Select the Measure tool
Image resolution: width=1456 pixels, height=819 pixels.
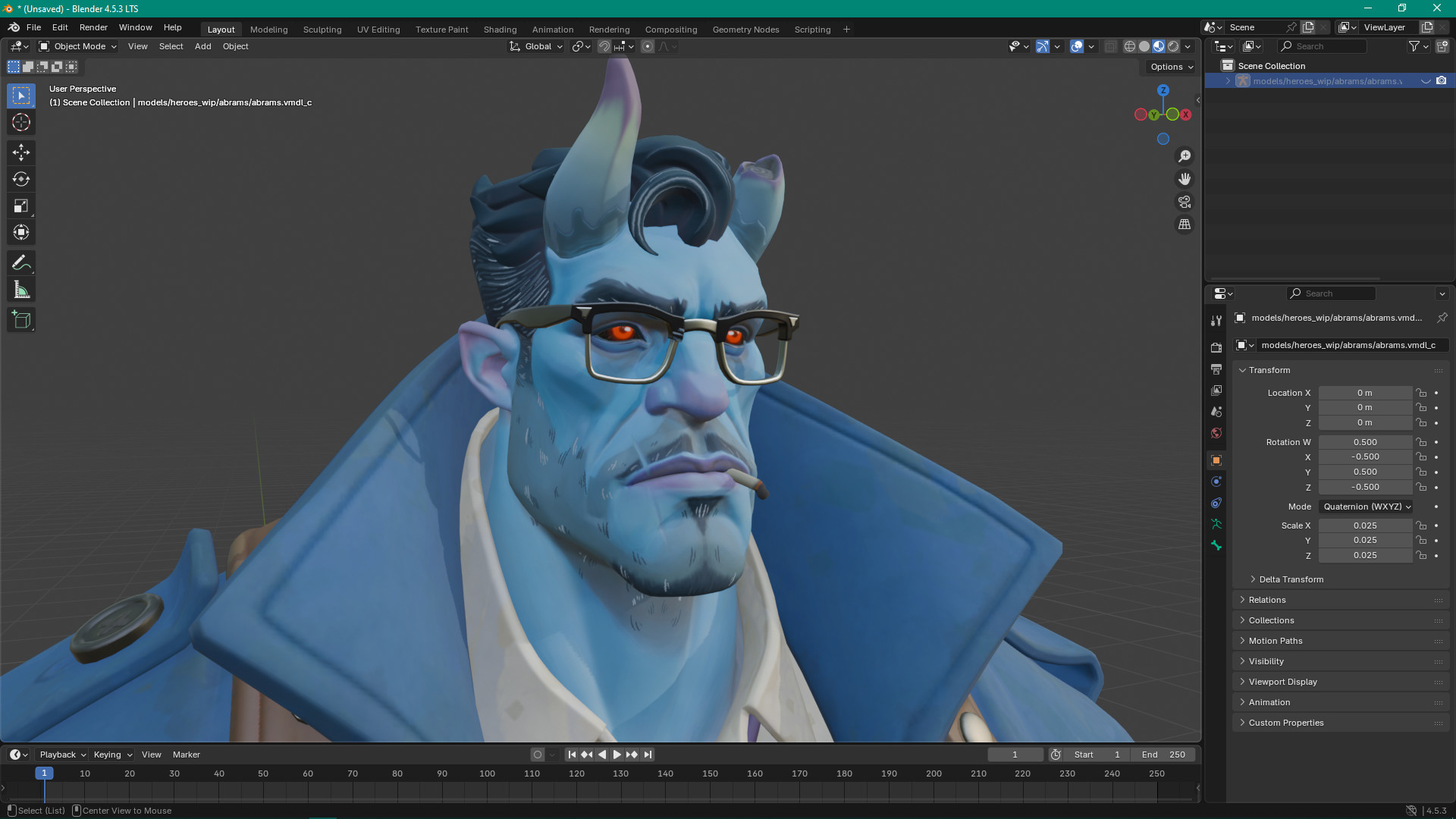point(21,290)
